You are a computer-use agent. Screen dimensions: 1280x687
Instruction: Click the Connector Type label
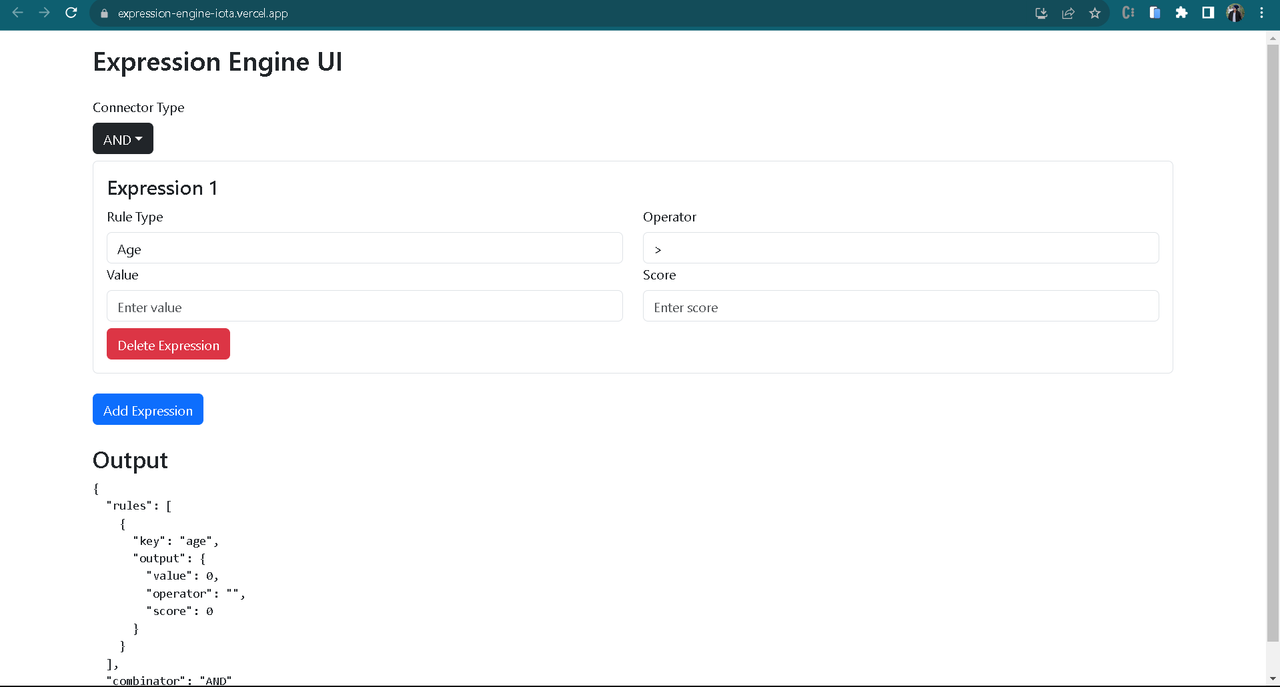tap(139, 107)
